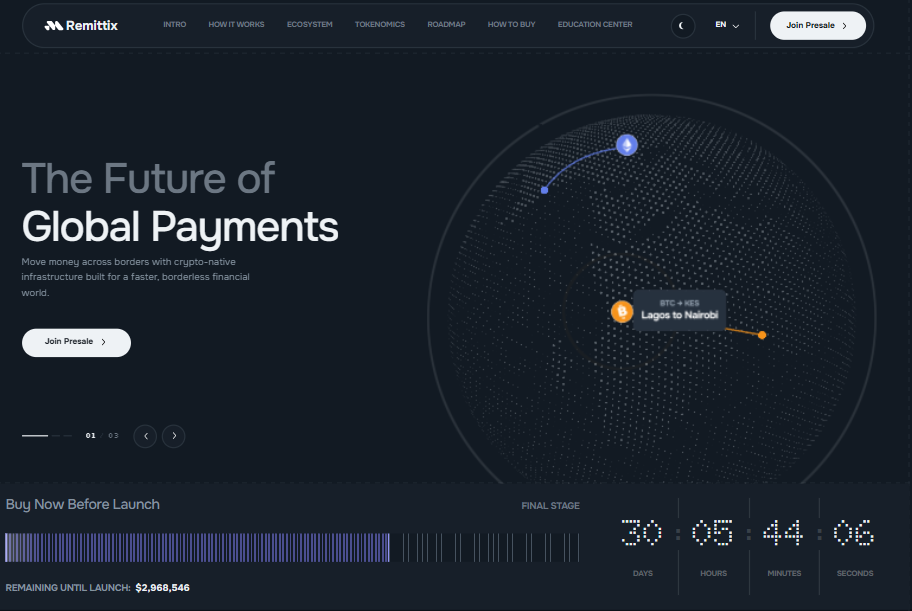The width and height of the screenshot is (912, 611).
Task: Click the remaining amount $2,968,546
Action: (x=162, y=588)
